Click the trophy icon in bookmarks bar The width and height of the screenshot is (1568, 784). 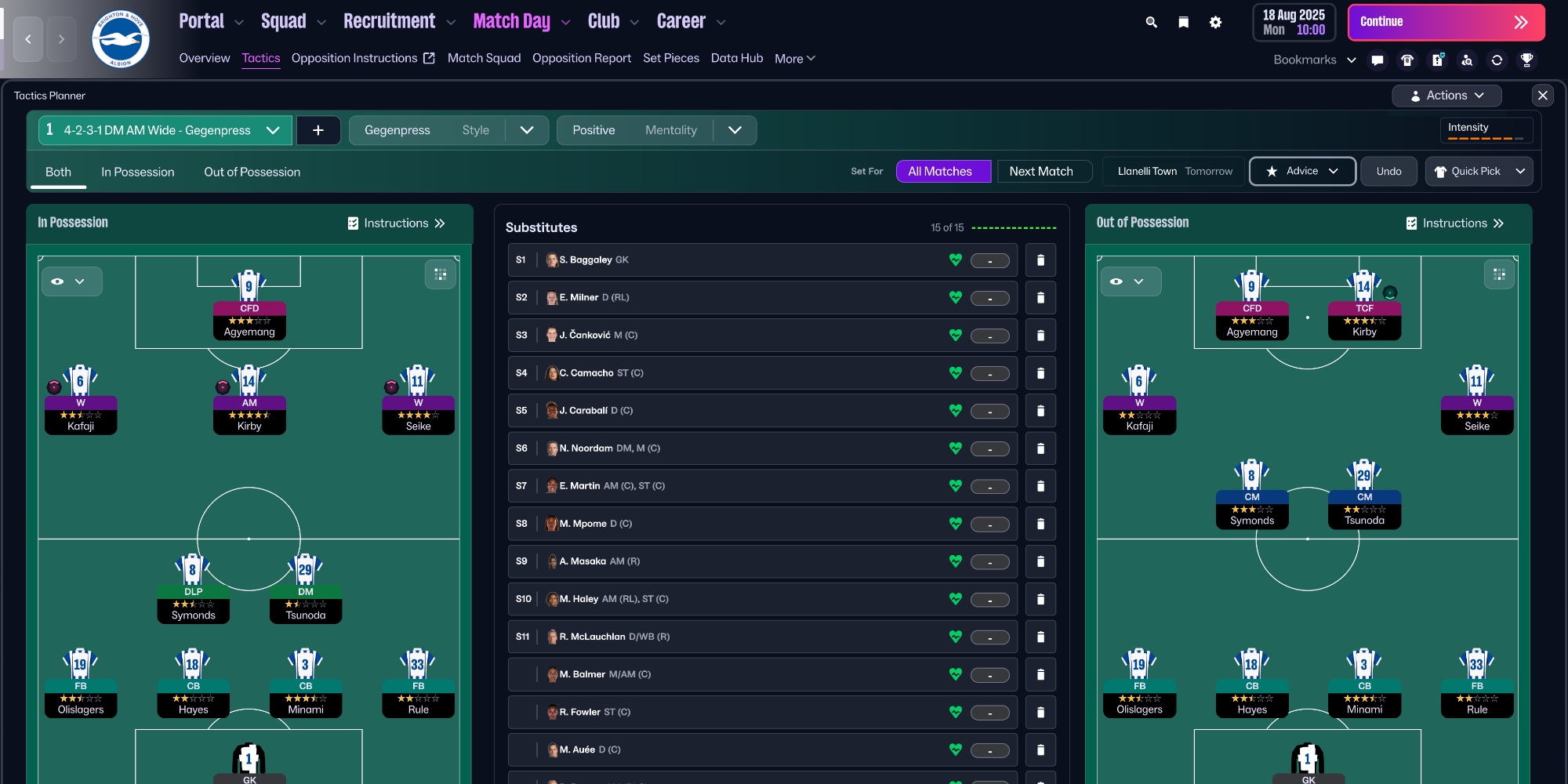[x=1526, y=60]
